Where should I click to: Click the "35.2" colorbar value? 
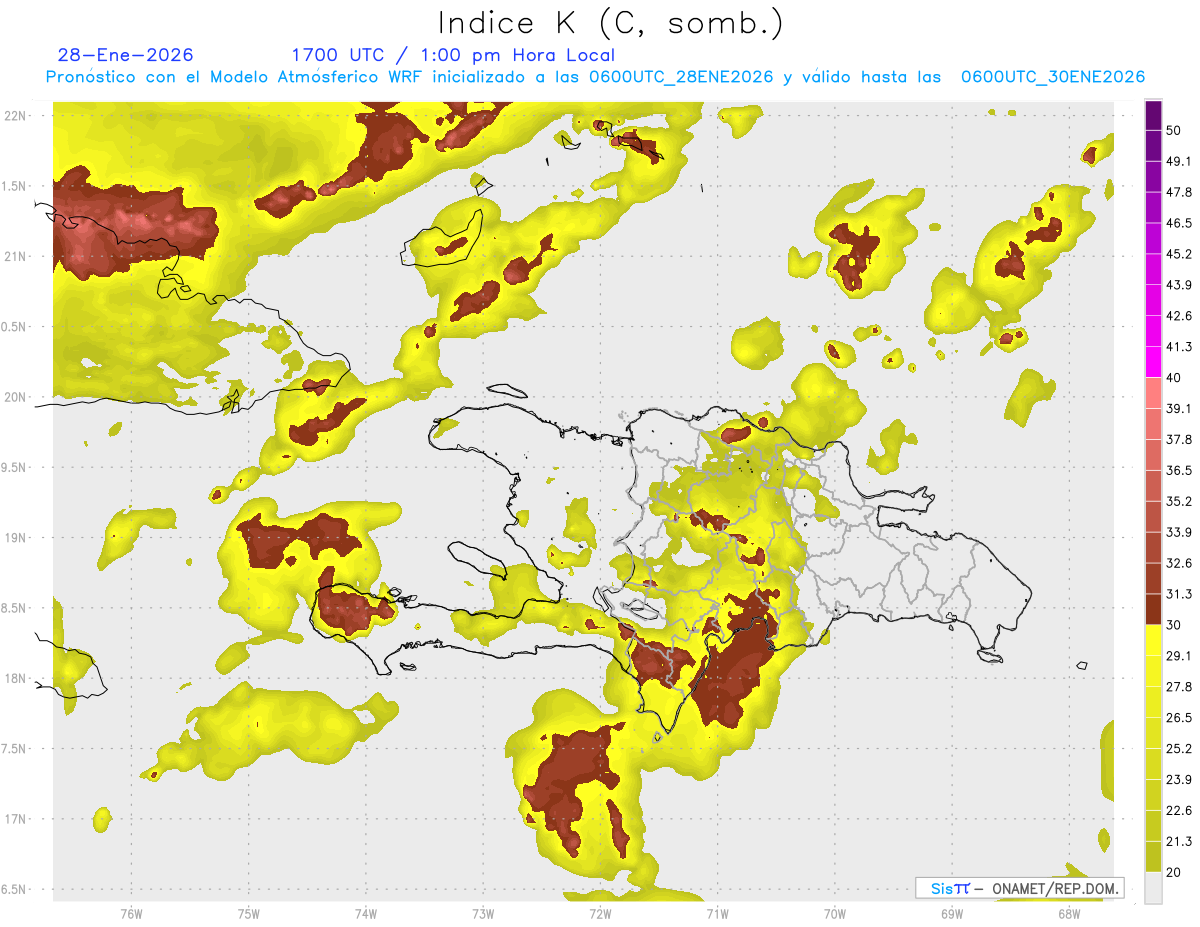[1179, 501]
